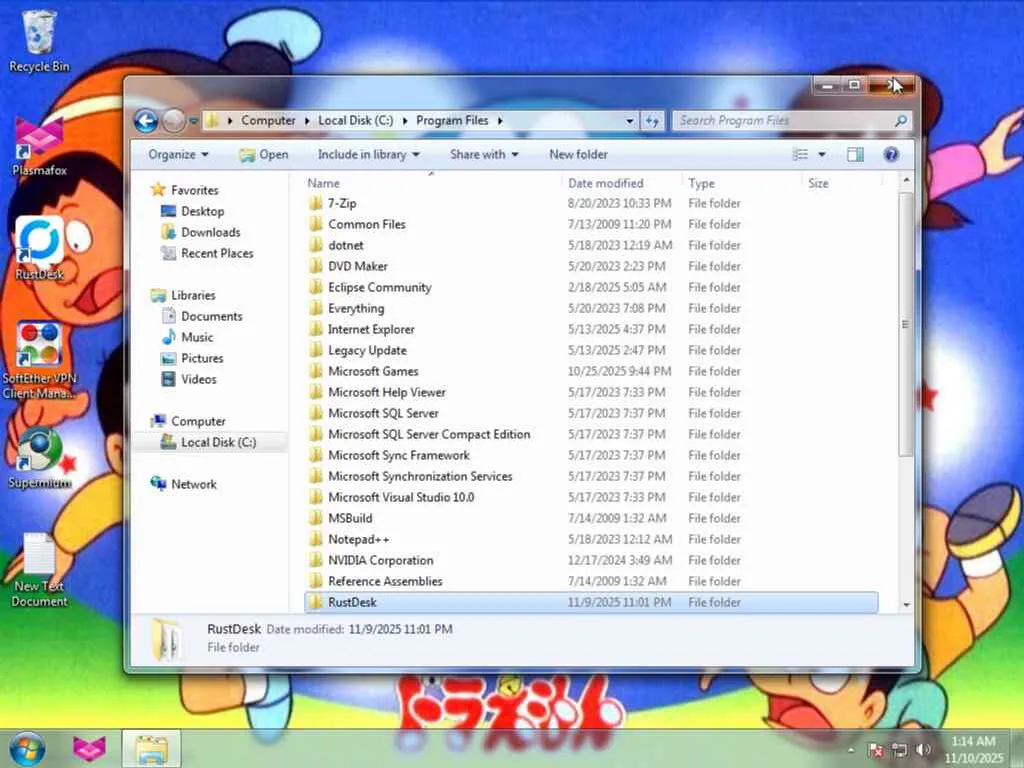This screenshot has width=1024, height=768.
Task: Open SoftEther VPN Client Manager shortcut
Action: point(39,359)
